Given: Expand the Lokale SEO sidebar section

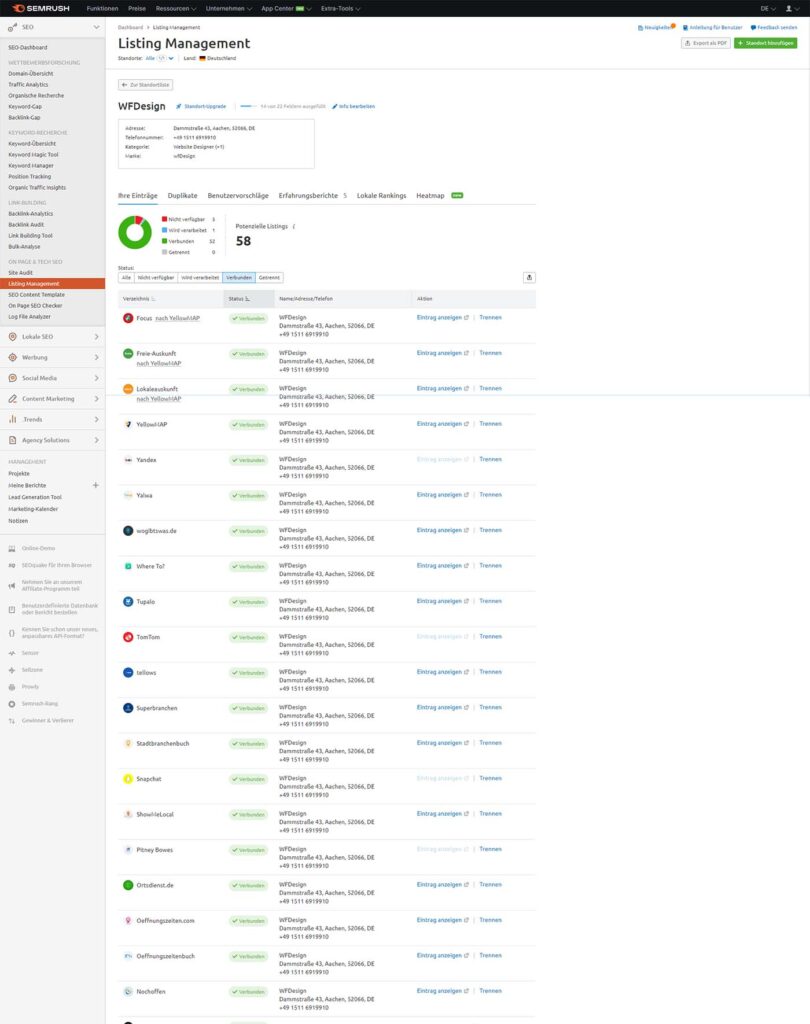Looking at the screenshot, I should tap(97, 337).
